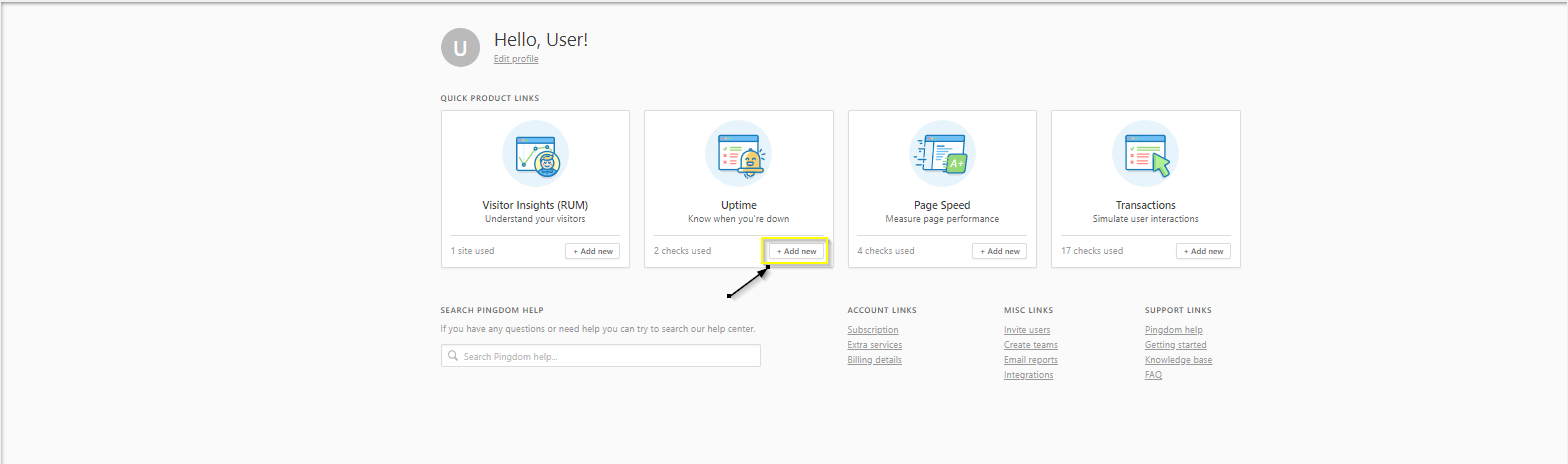Add a new Transactions check
This screenshot has height=464, width=1568.
point(1203,251)
